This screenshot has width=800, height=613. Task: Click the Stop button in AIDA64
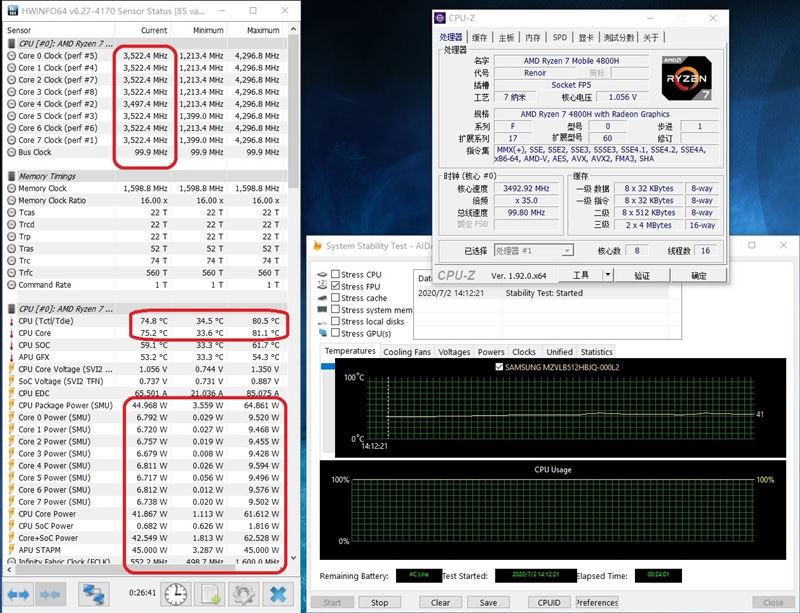[x=380, y=602]
